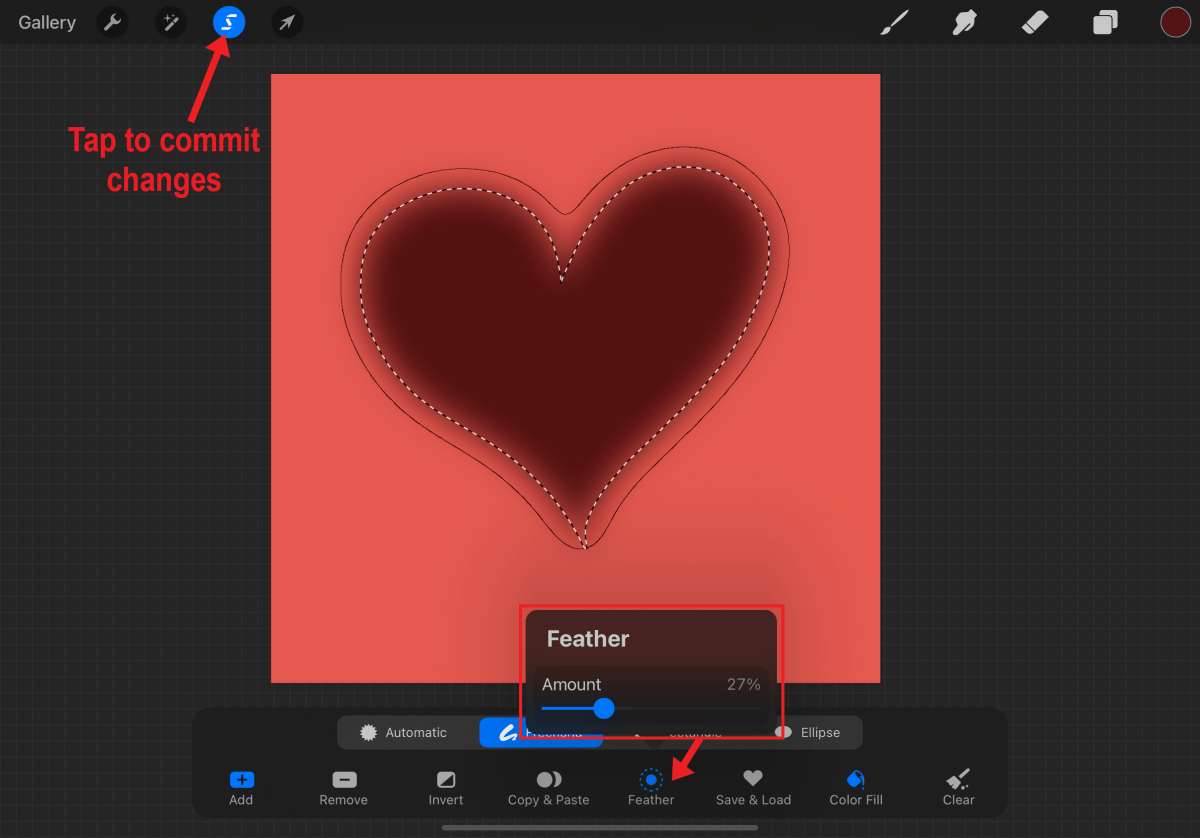Invert the current selection
The height and width of the screenshot is (838, 1200).
pos(445,785)
